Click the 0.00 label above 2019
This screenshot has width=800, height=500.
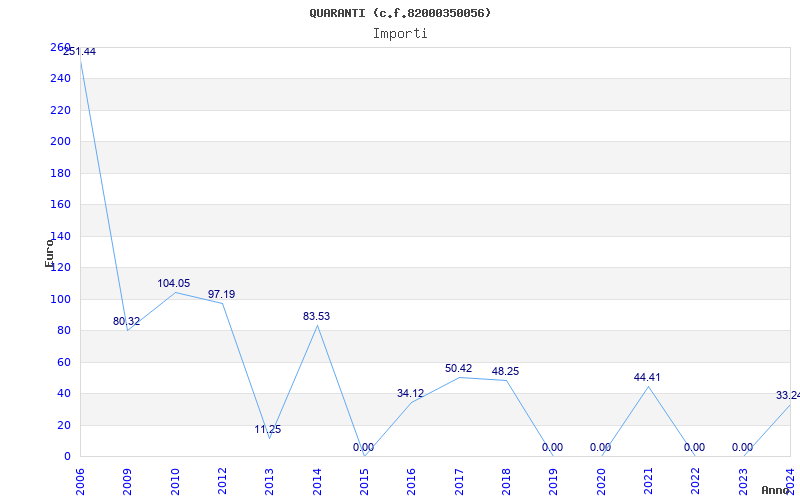(553, 447)
